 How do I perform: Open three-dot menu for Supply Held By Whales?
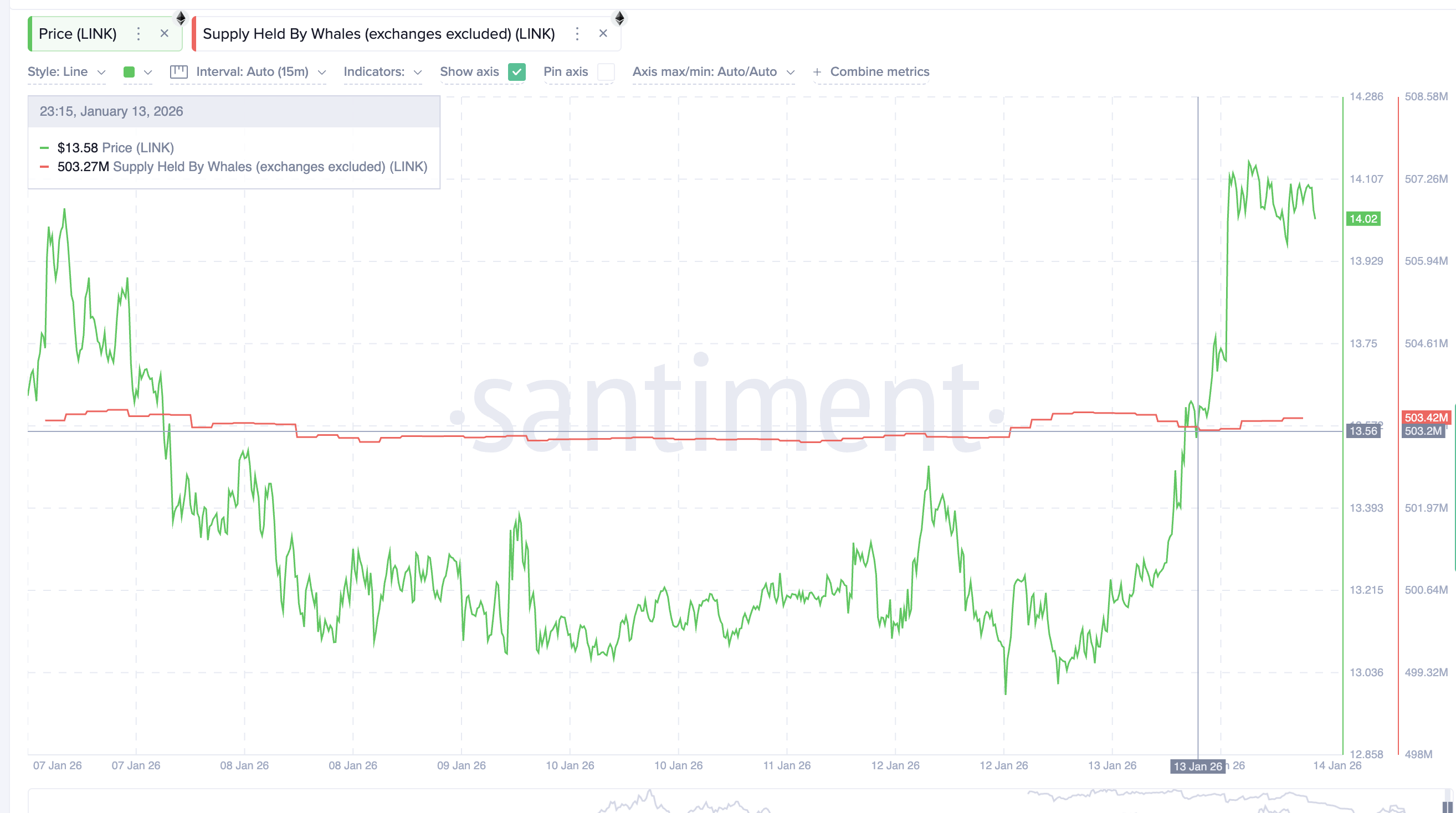point(577,34)
